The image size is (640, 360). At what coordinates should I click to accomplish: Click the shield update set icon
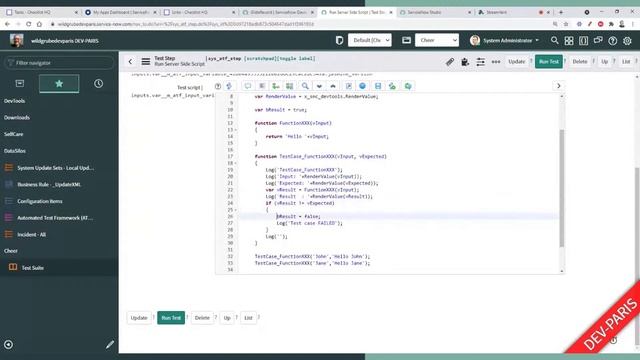coord(339,40)
